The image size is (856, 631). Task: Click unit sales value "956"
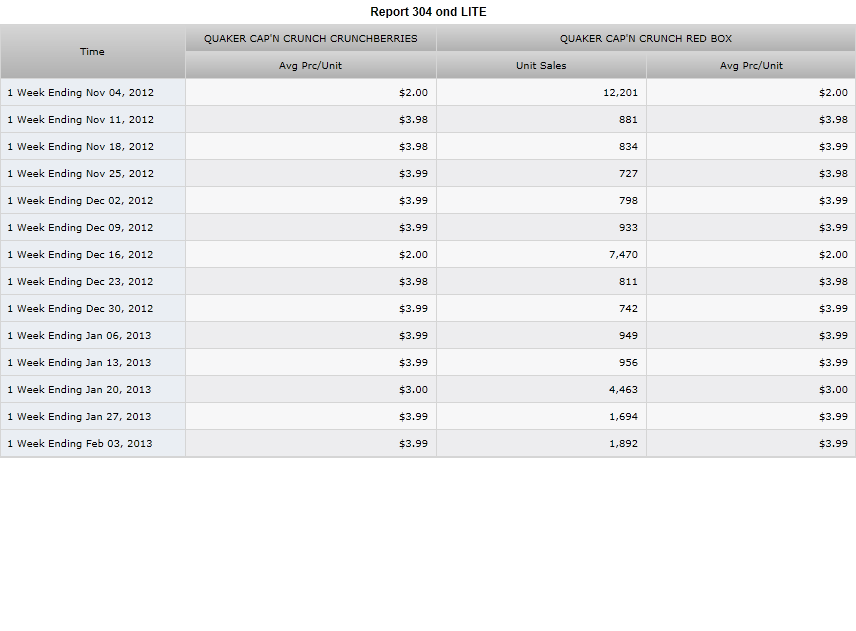click(x=628, y=362)
